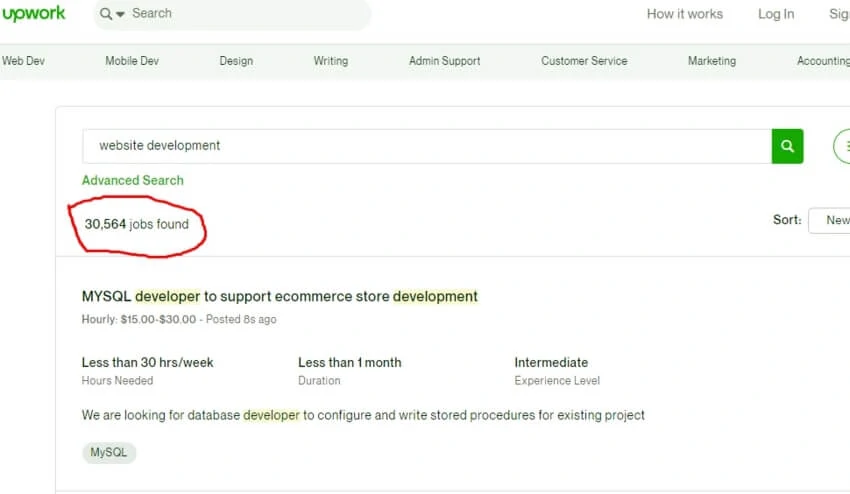Click the MySQL skill tag
Image resolution: width=850 pixels, height=494 pixels.
pos(108,452)
